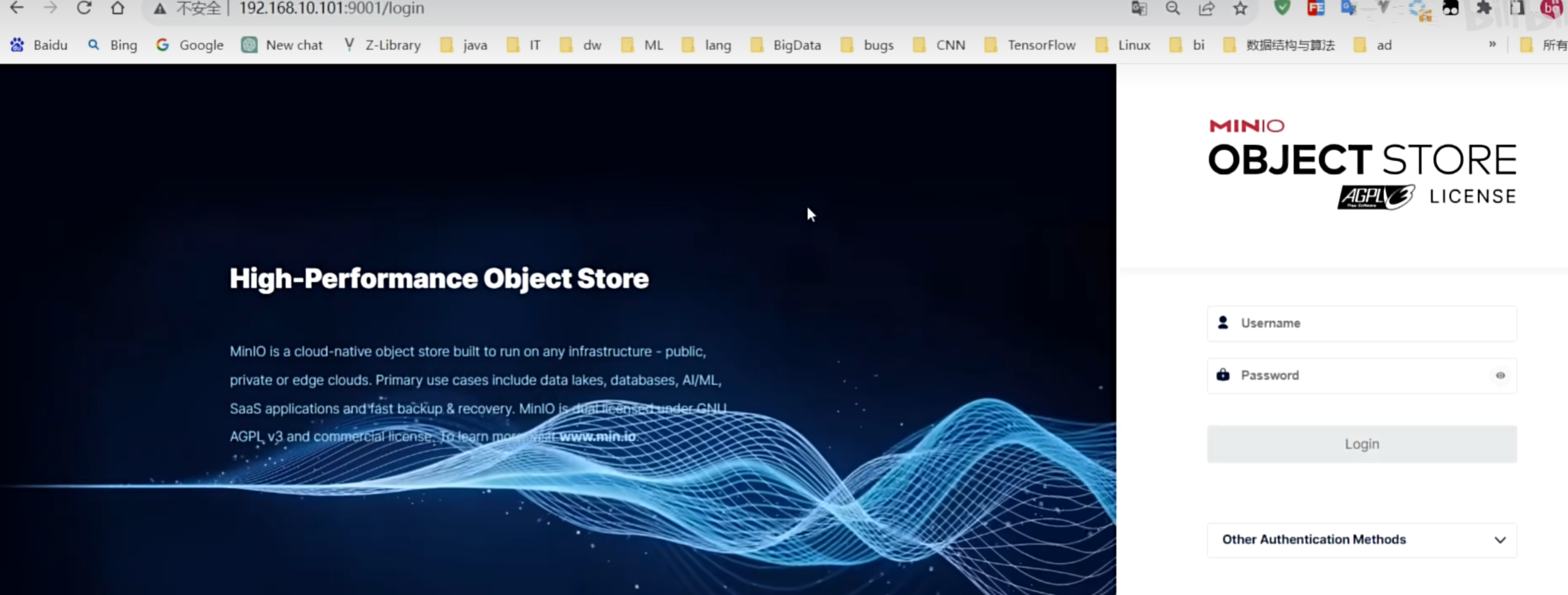
Task: Bookmark this page with the star icon
Action: [1240, 8]
